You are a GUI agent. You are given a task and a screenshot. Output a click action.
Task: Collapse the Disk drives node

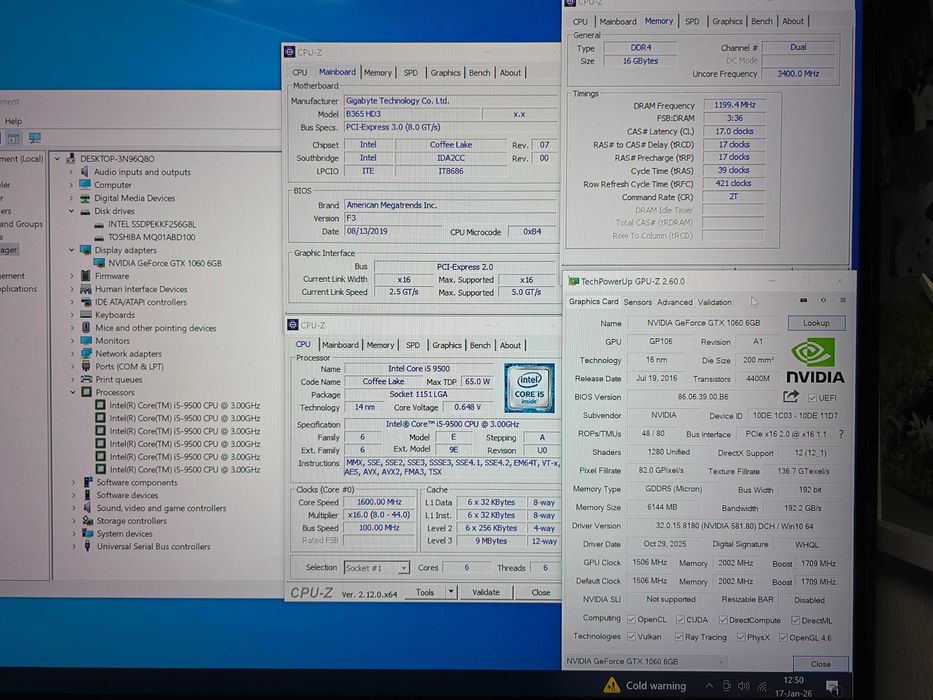pyautogui.click(x=71, y=211)
